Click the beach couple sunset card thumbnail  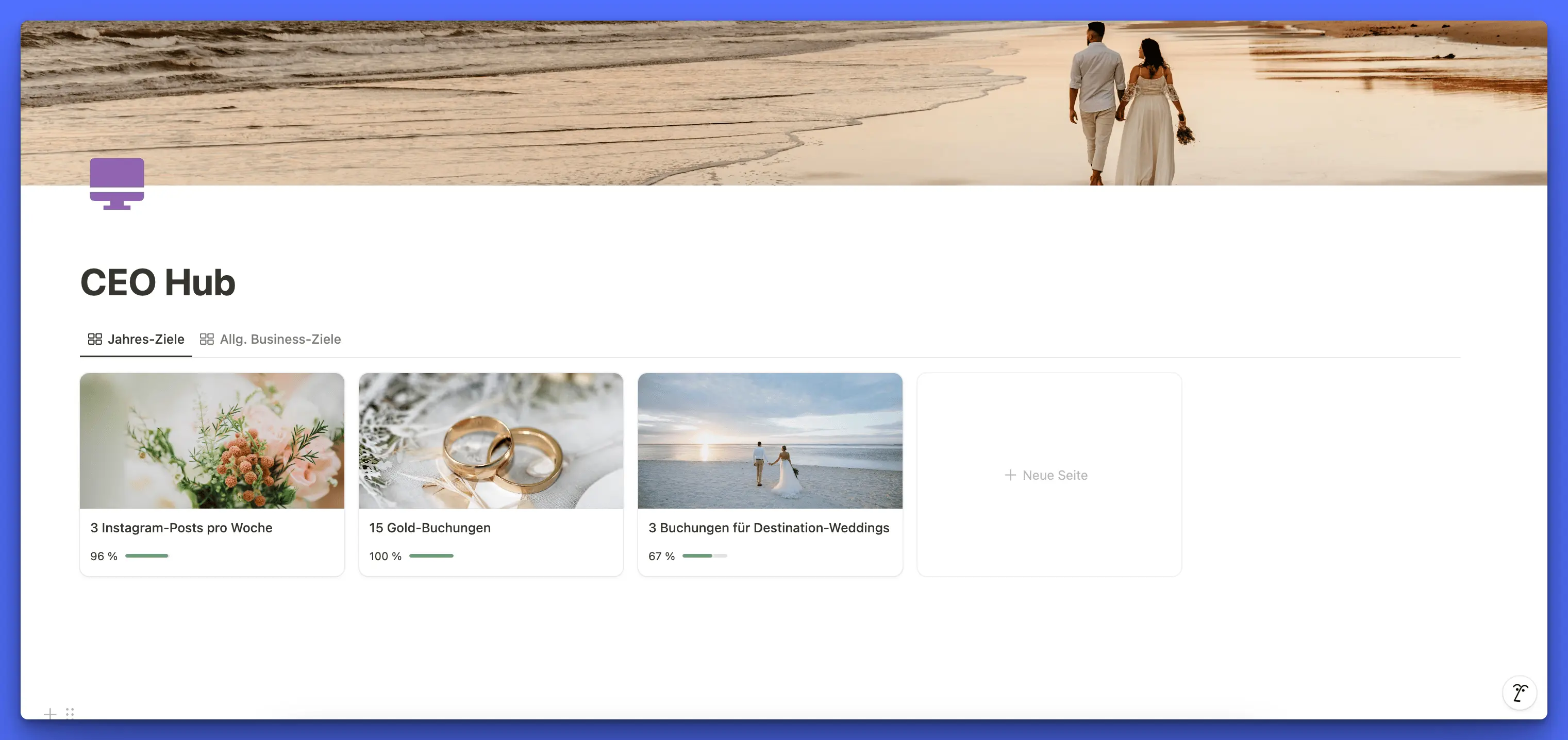(770, 441)
